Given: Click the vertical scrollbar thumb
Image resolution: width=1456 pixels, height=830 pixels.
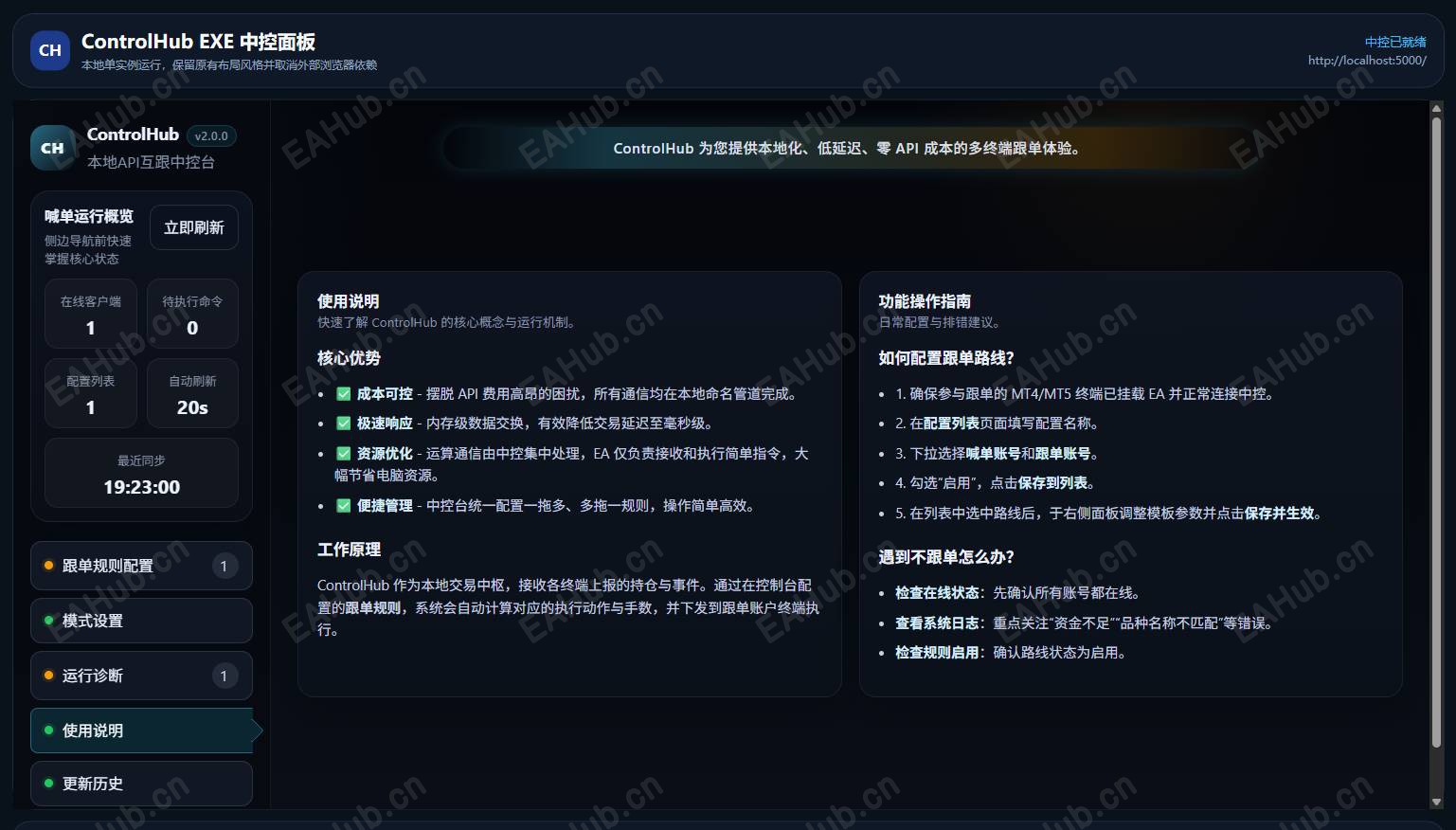Looking at the screenshot, I should click(1436, 432).
